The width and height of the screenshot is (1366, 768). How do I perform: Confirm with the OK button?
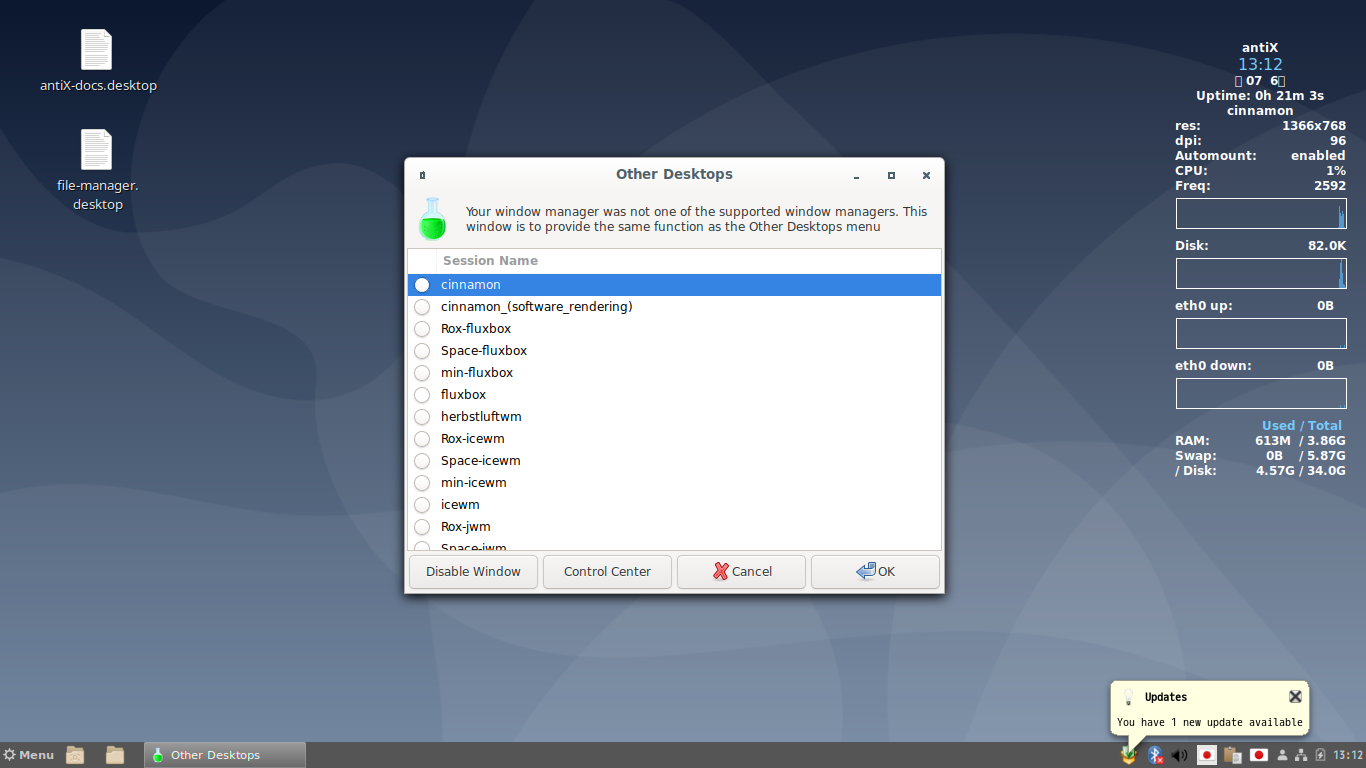click(x=875, y=572)
